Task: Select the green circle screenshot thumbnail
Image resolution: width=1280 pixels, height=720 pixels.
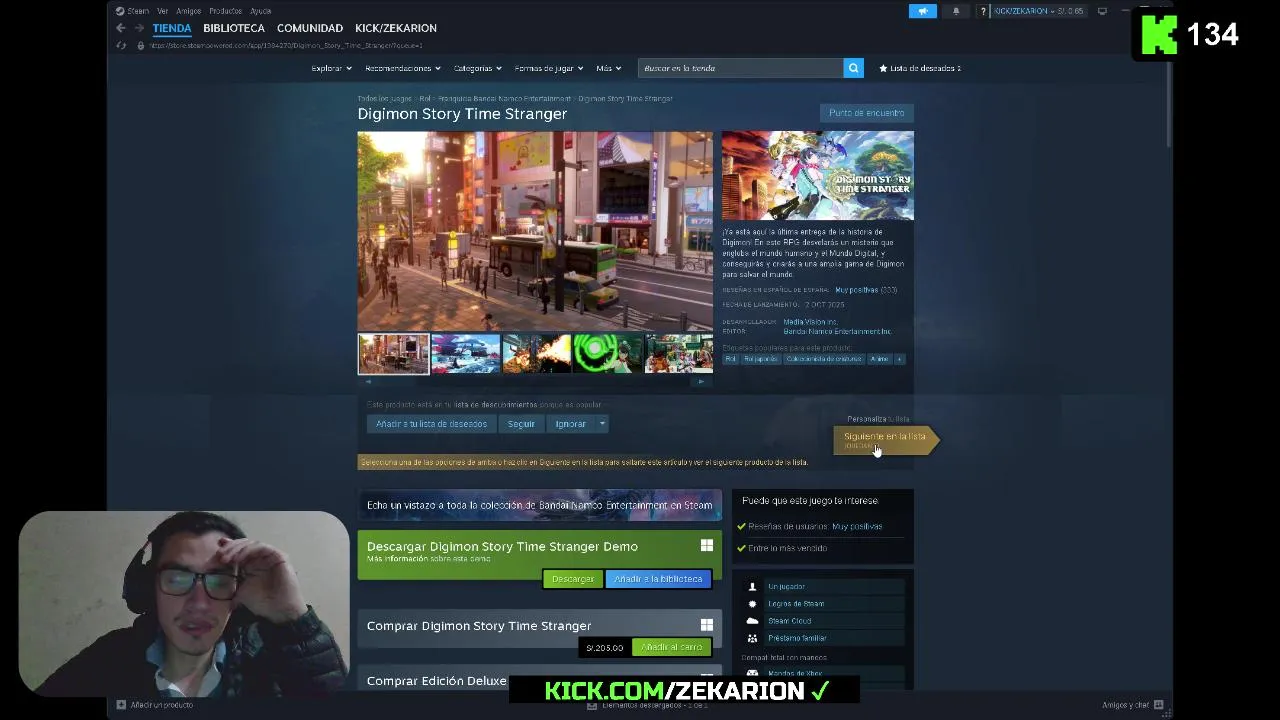Action: [x=608, y=354]
